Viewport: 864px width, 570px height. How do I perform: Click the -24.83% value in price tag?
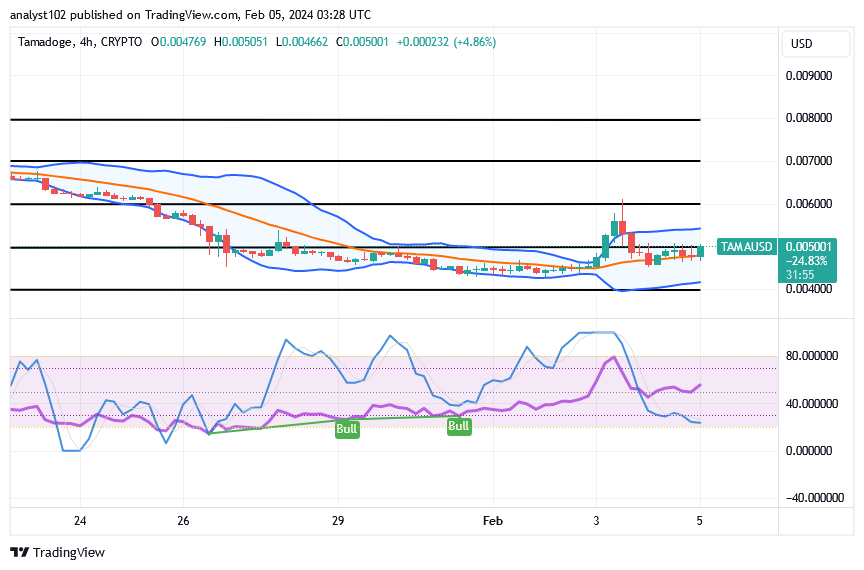coord(807,261)
